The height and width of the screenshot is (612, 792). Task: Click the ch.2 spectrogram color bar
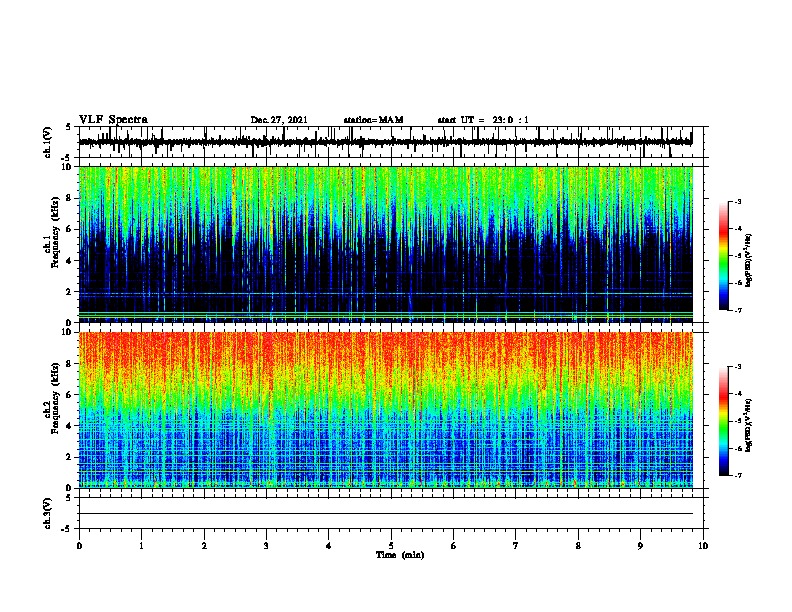724,421
